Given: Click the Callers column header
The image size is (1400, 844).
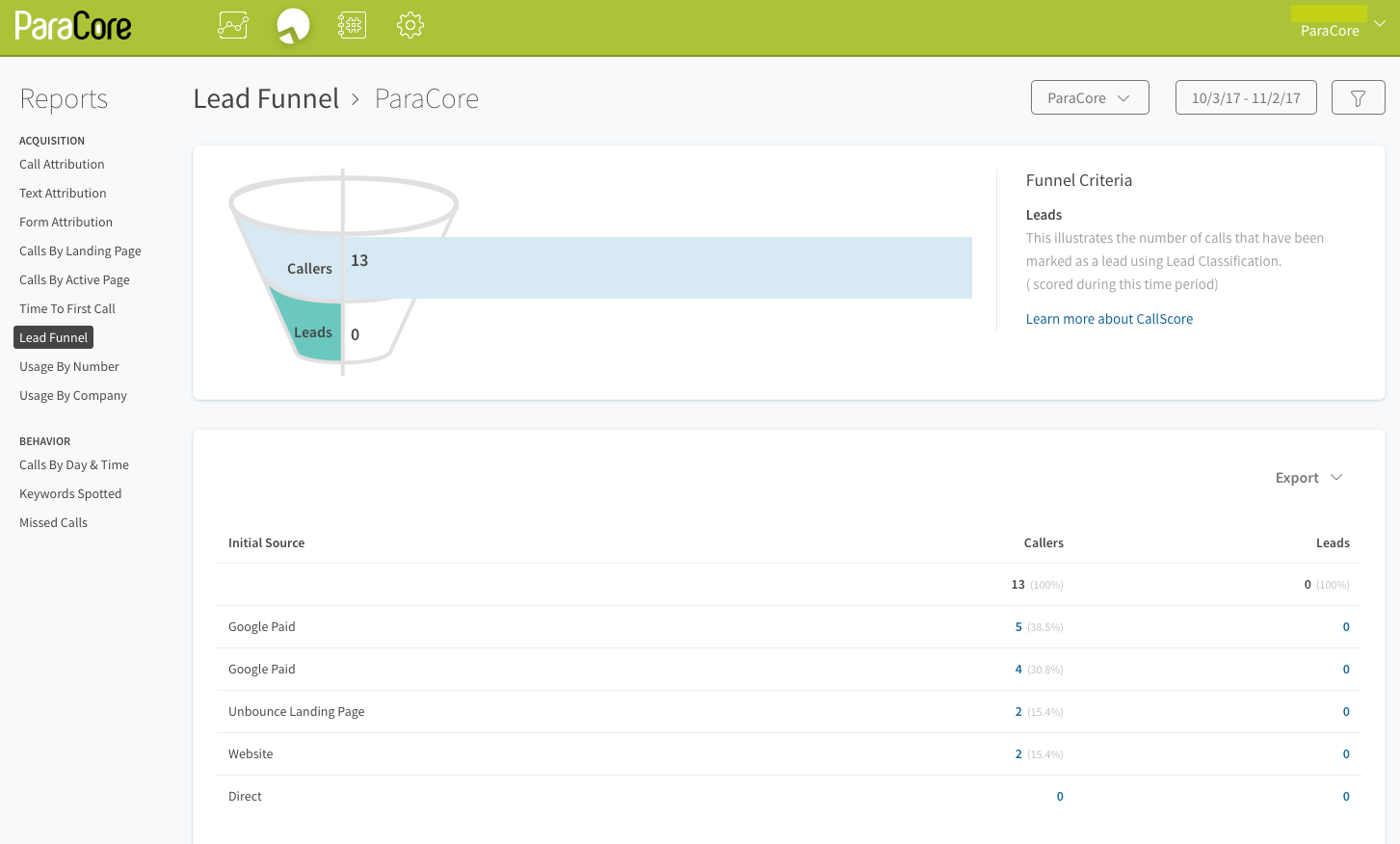Looking at the screenshot, I should click(x=1043, y=542).
